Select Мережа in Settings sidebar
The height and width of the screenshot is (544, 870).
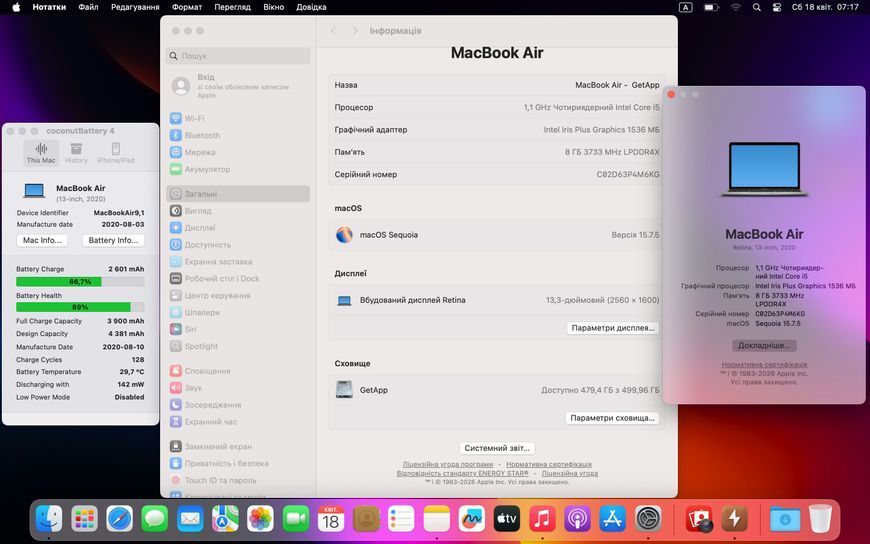238,152
